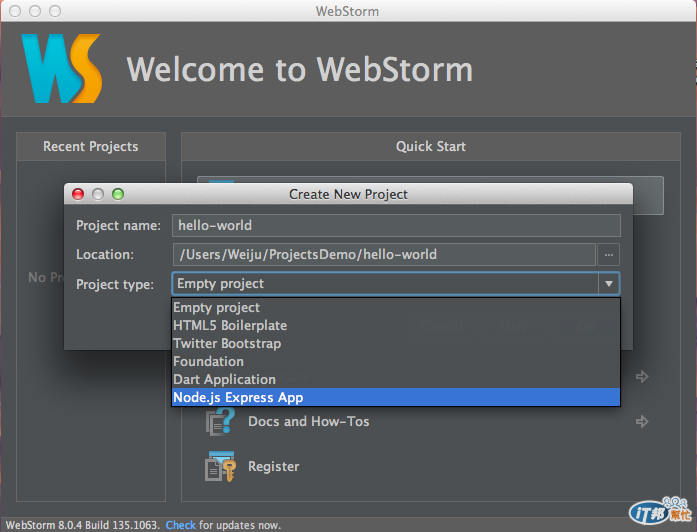This screenshot has width=697, height=532.
Task: Select Dart Application project type
Action: [x=396, y=379]
